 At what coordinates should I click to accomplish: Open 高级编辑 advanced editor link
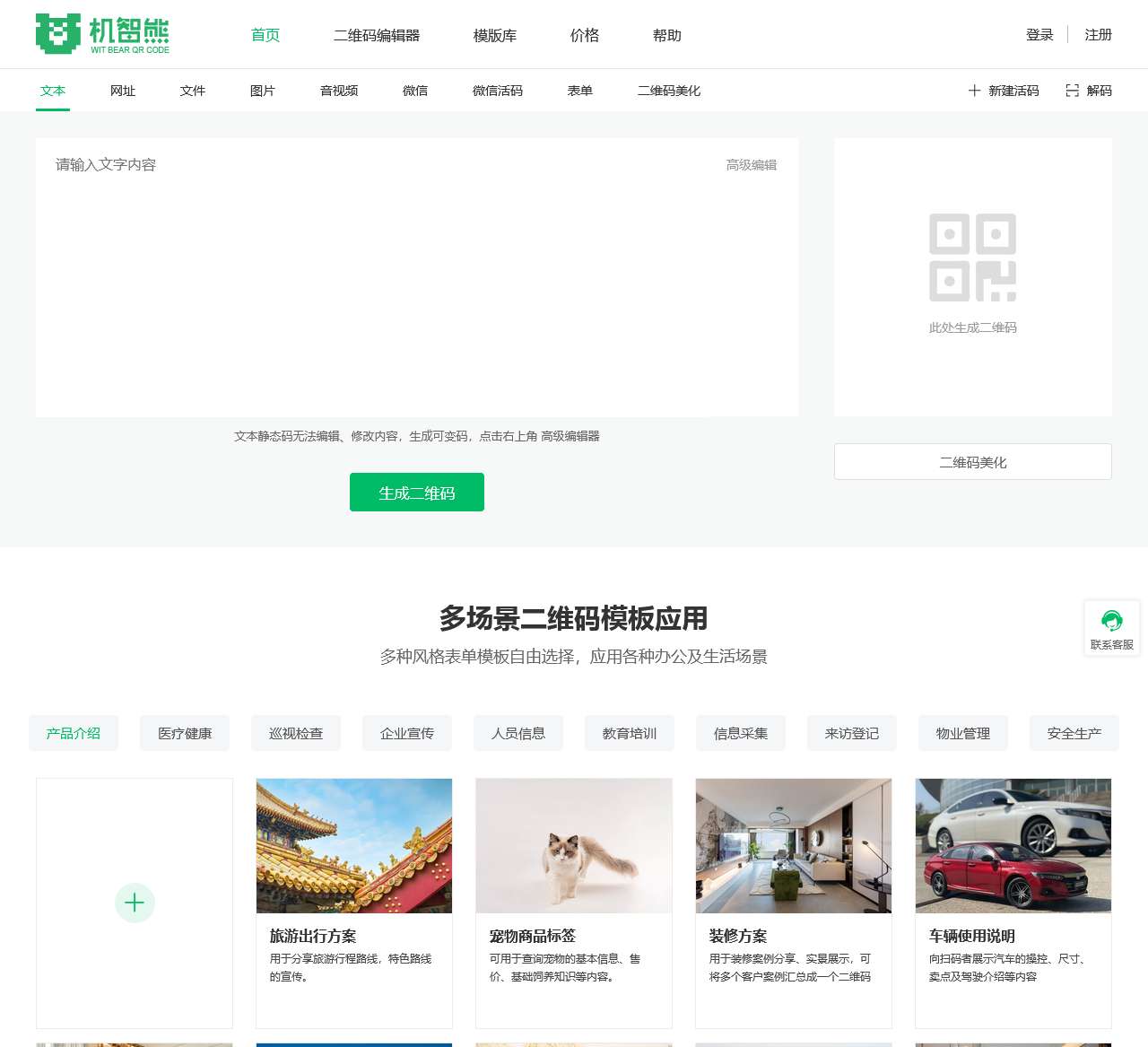(x=752, y=165)
